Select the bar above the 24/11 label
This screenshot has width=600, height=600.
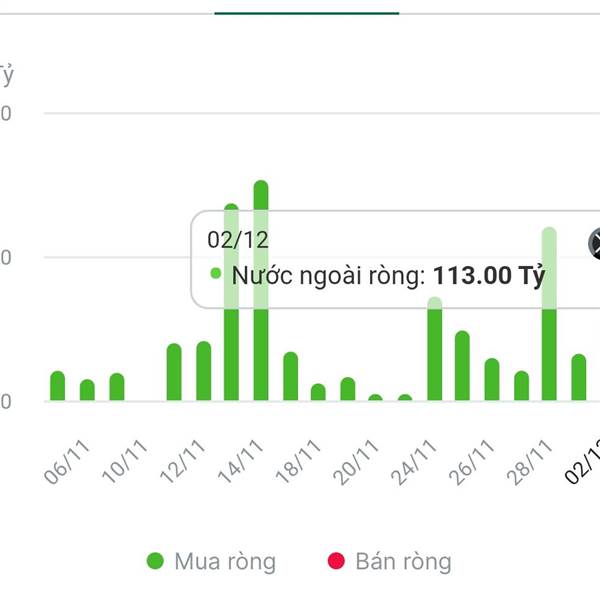click(x=435, y=349)
